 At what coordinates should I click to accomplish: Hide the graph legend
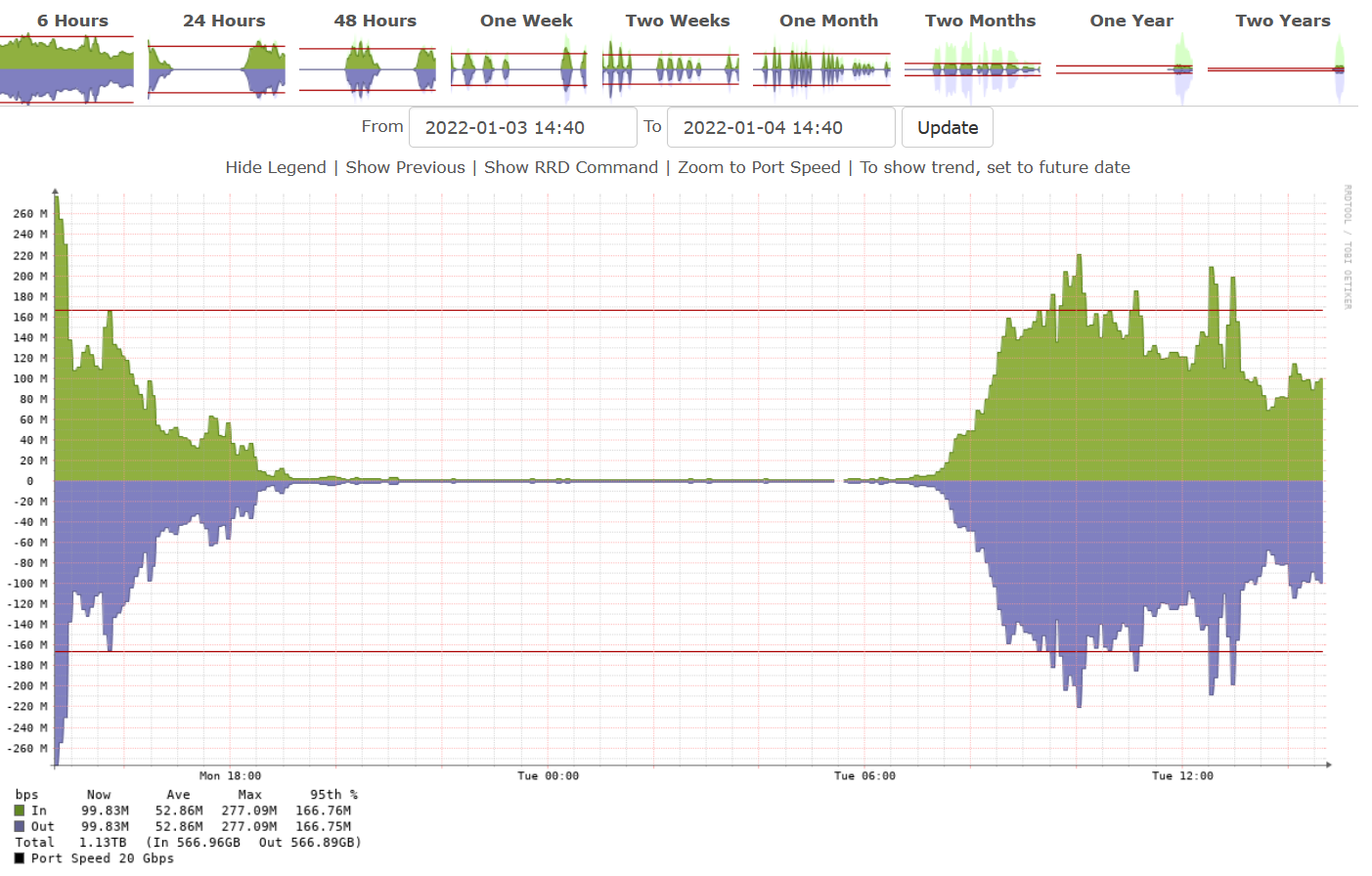(x=276, y=167)
